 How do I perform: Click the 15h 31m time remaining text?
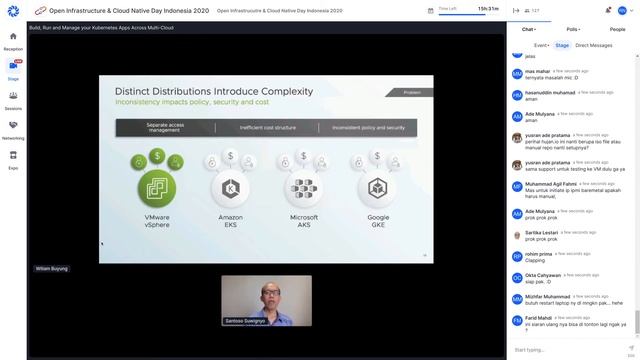488,9
